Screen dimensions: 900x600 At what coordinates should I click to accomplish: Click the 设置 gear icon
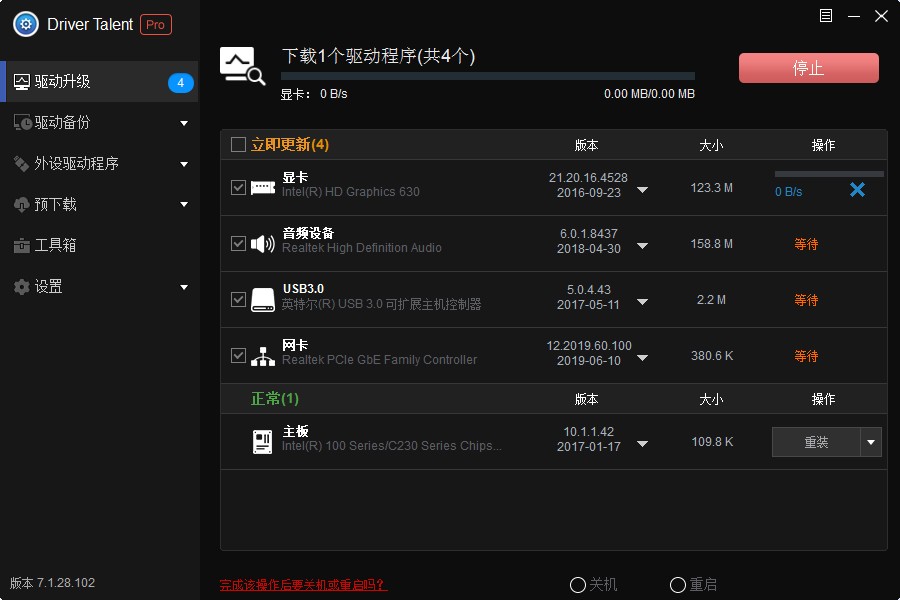point(21,287)
